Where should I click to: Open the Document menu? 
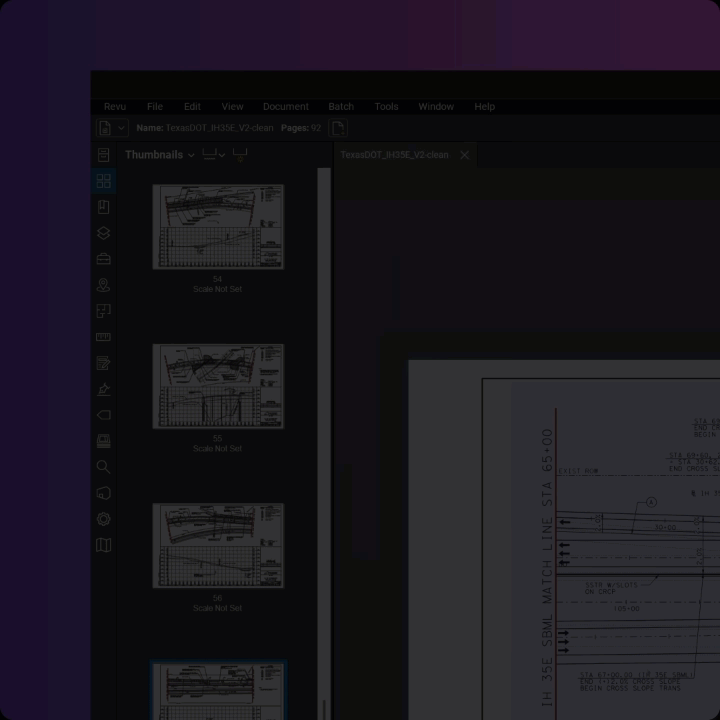click(285, 107)
